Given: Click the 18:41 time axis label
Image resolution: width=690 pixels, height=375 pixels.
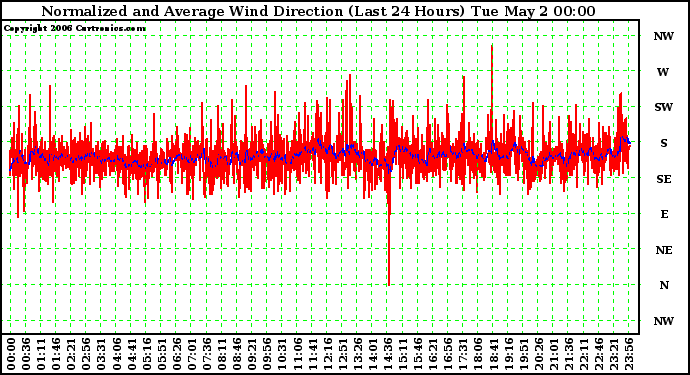Looking at the screenshot, I should pos(493,354).
